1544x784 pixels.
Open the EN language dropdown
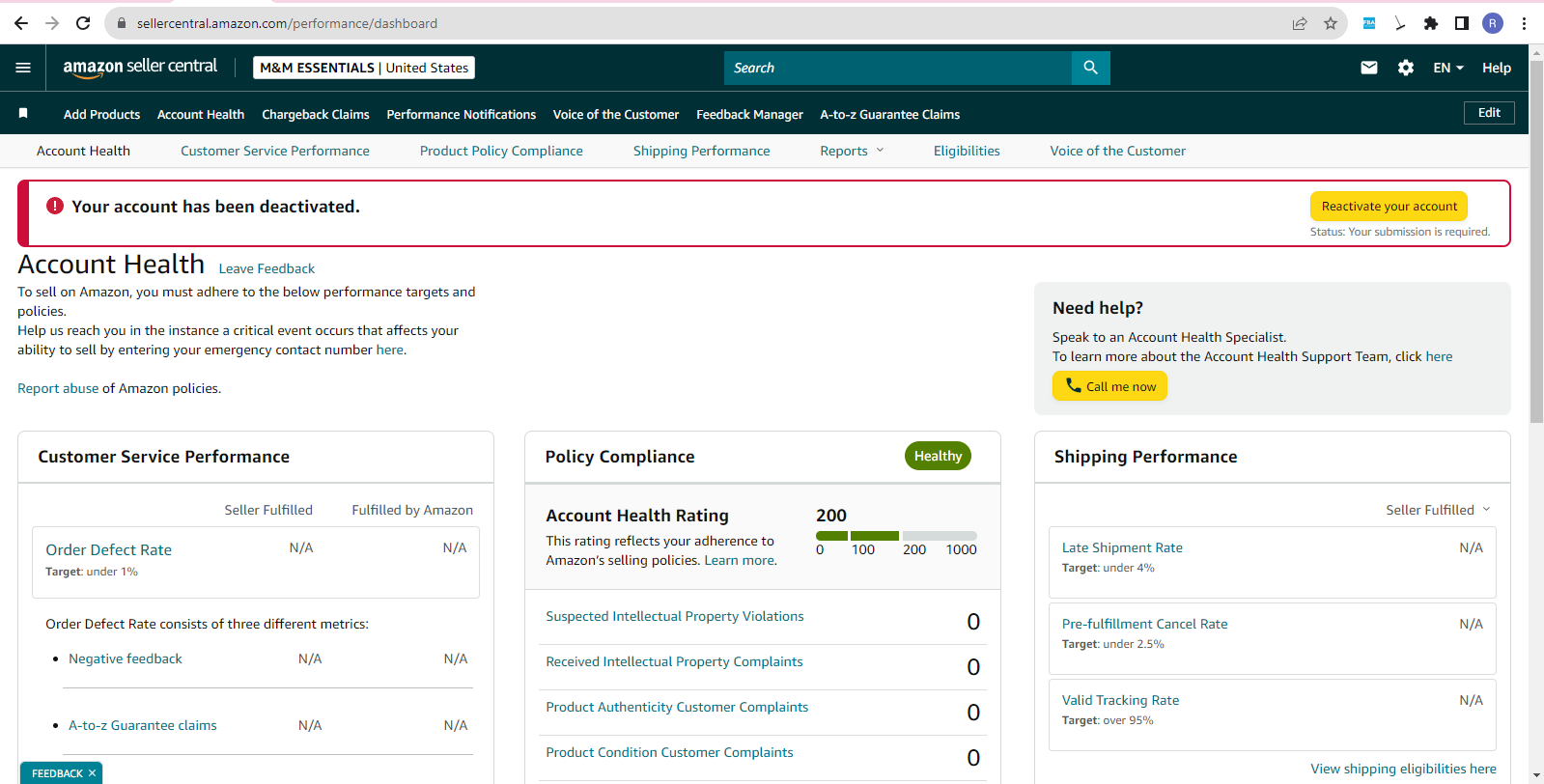coord(1448,68)
